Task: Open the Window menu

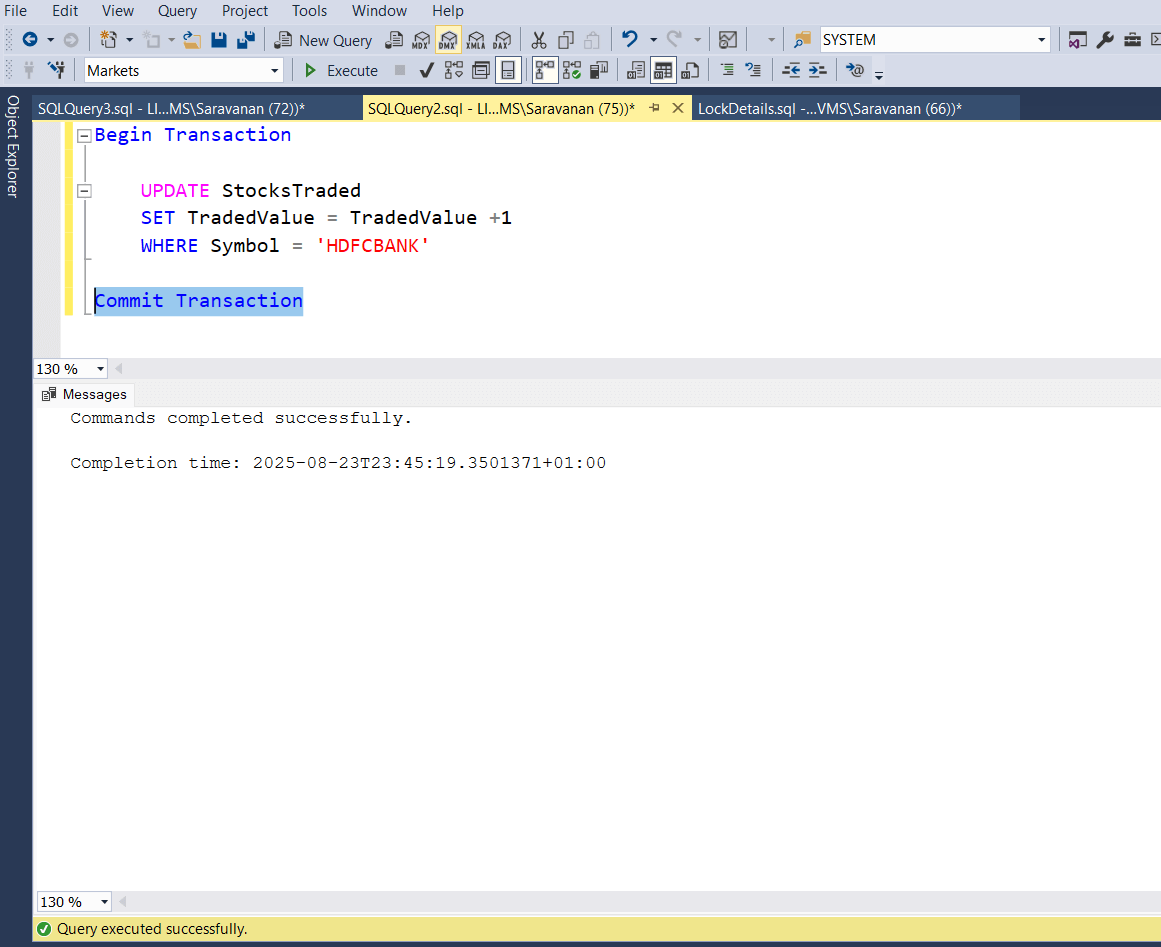Action: pyautogui.click(x=379, y=10)
